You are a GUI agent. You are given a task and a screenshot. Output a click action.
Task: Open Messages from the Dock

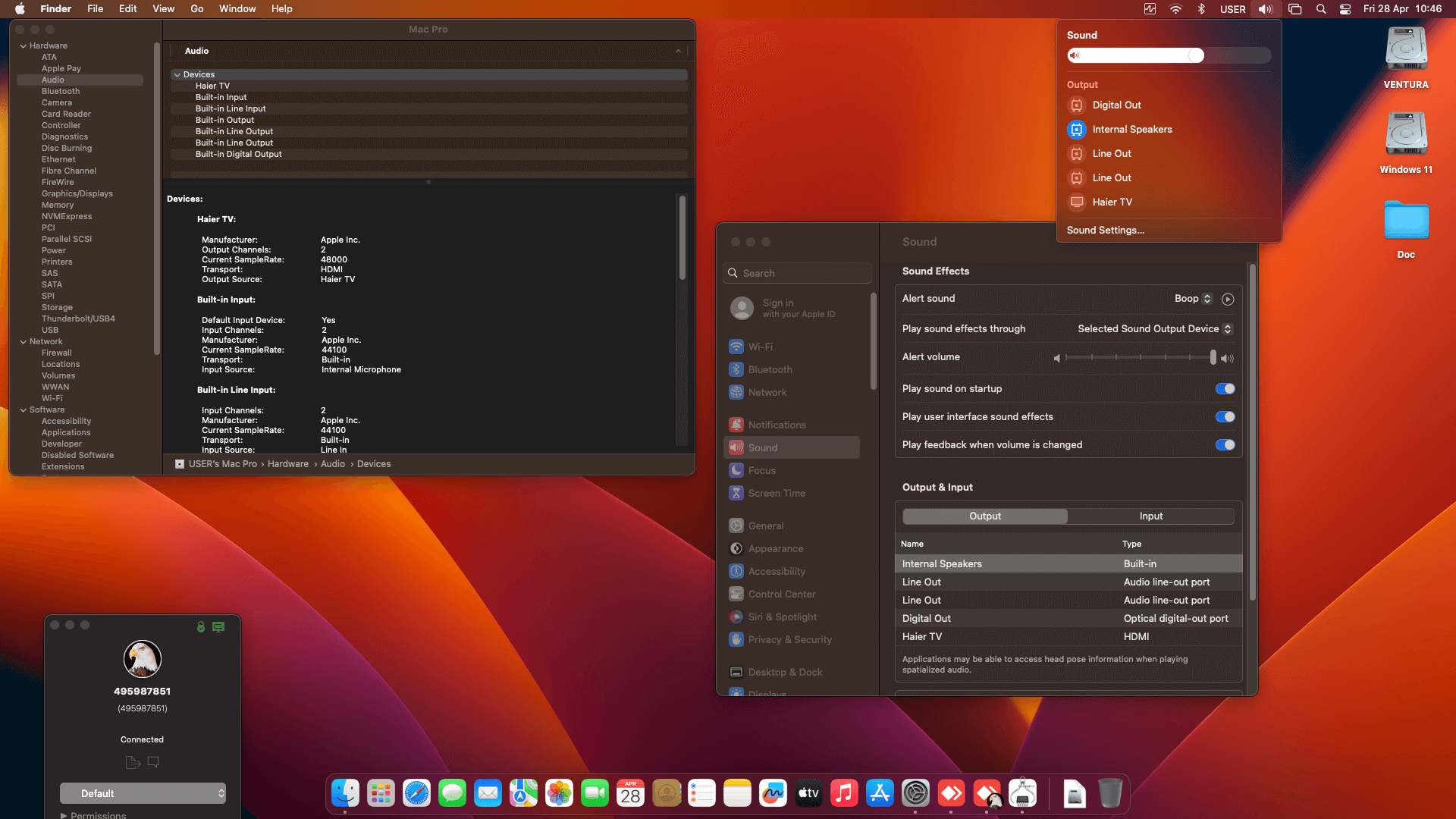tap(452, 793)
